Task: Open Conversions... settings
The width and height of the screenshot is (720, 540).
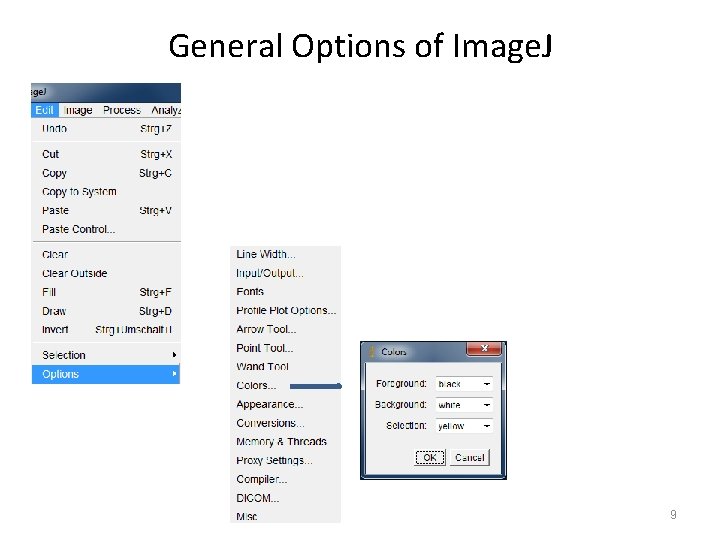Action: (x=285, y=423)
